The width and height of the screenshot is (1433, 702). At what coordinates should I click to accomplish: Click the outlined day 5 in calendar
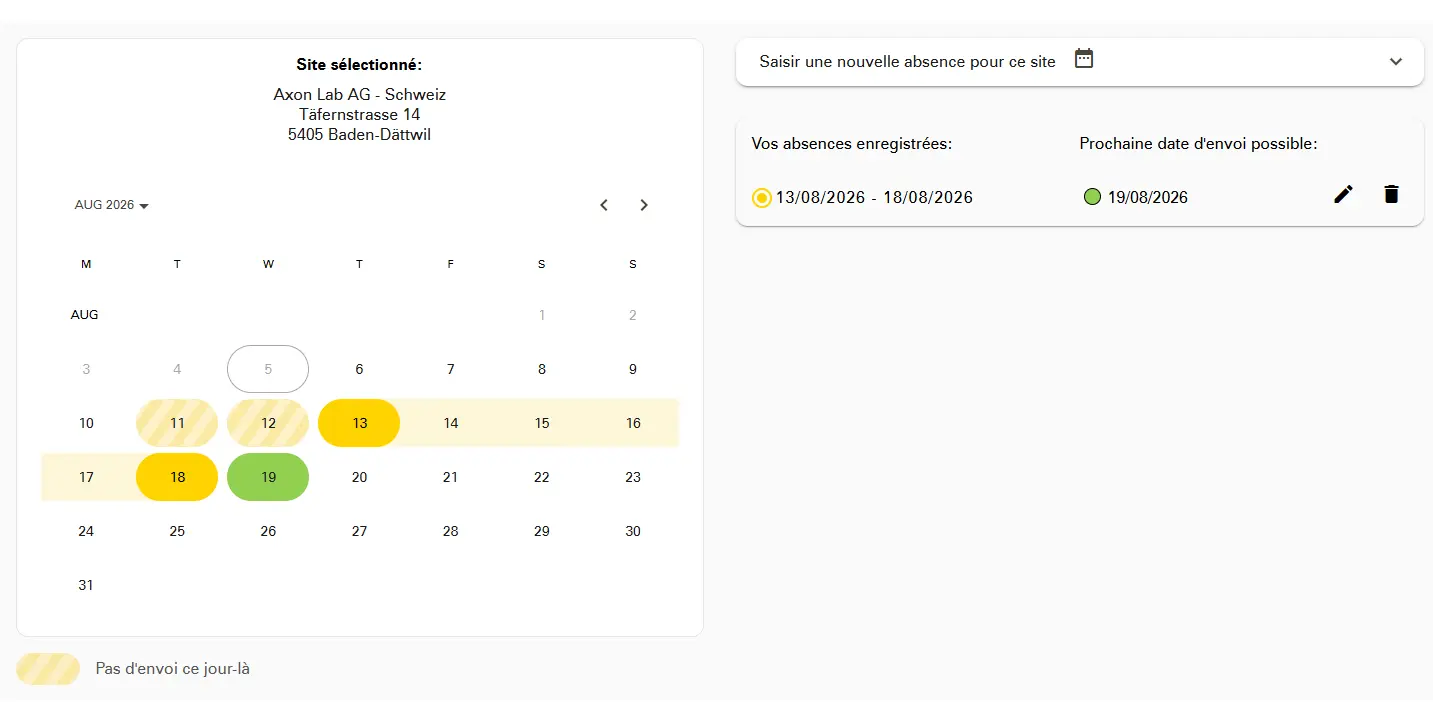click(x=268, y=369)
